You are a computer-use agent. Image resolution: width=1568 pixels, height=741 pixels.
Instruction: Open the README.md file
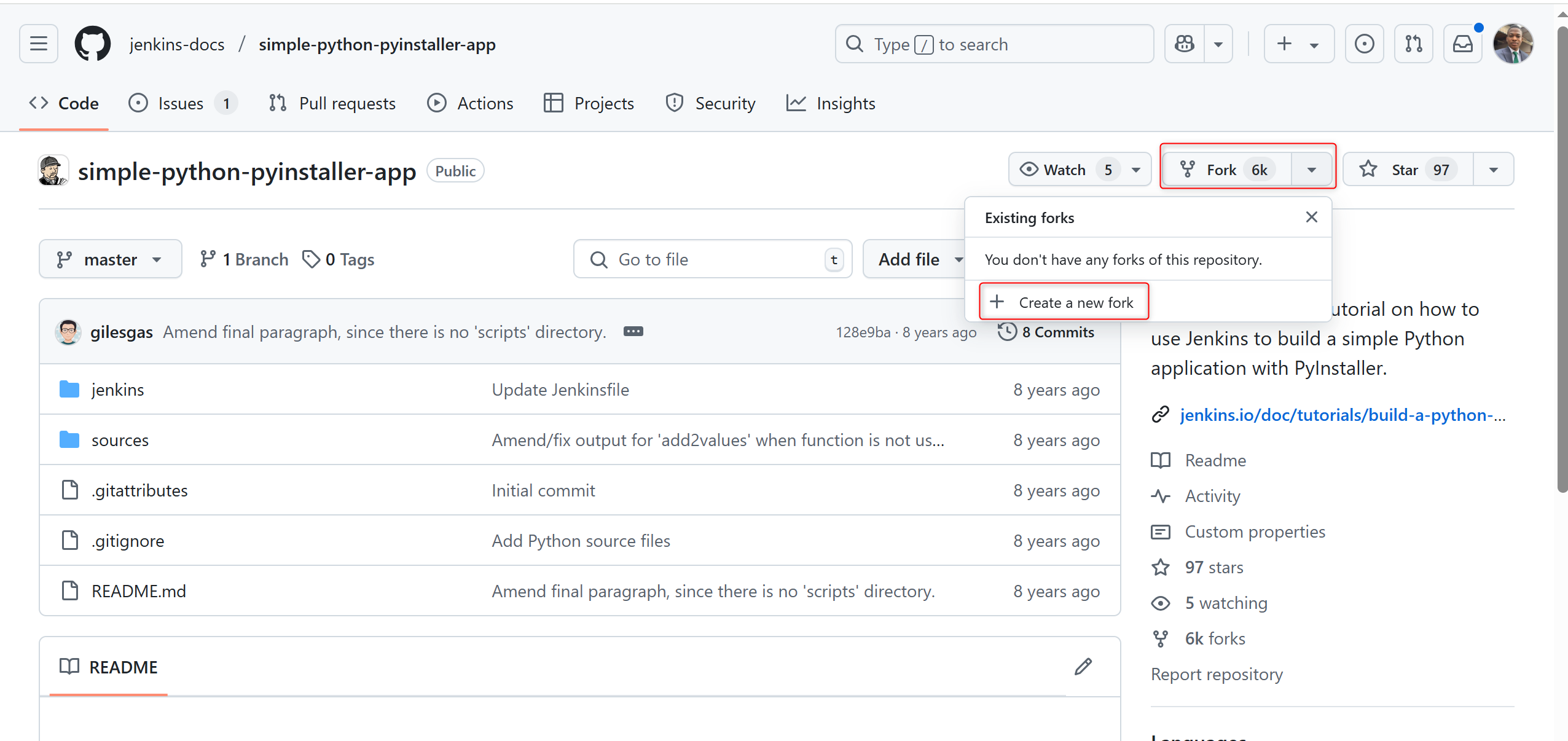139,591
